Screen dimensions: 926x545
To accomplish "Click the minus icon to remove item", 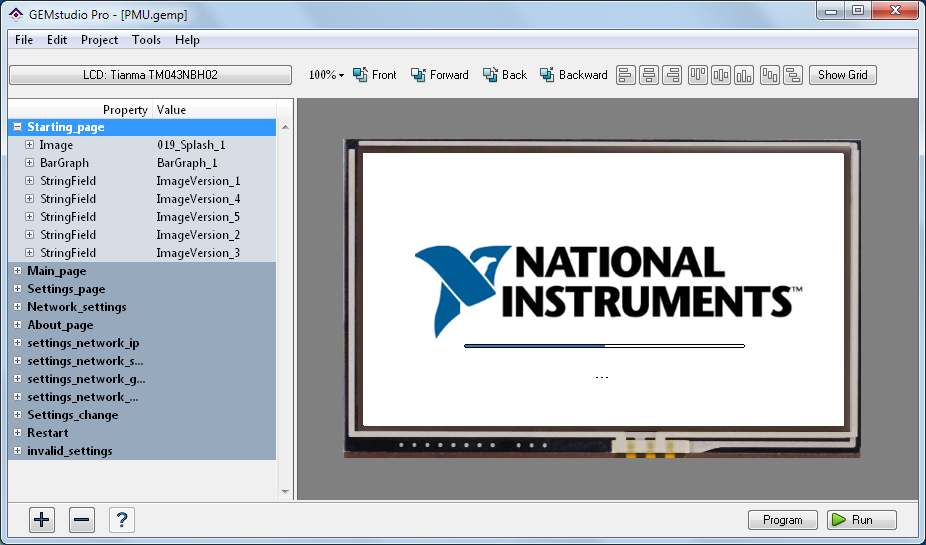I will [x=82, y=520].
